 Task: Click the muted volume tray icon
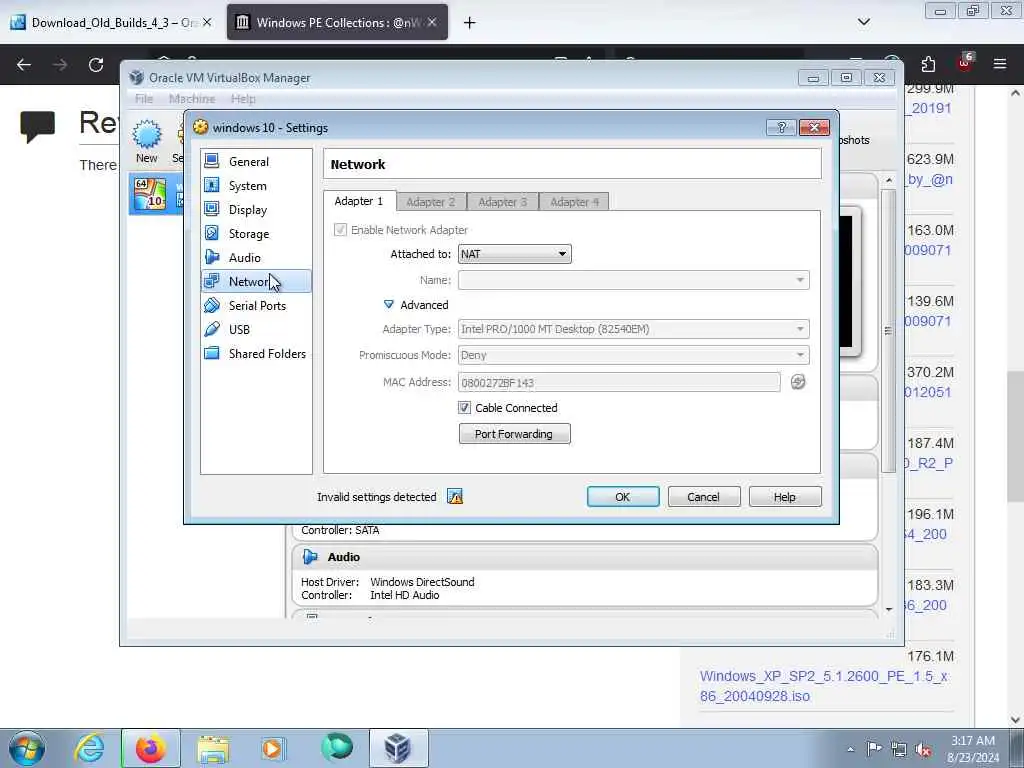pyautogui.click(x=923, y=749)
